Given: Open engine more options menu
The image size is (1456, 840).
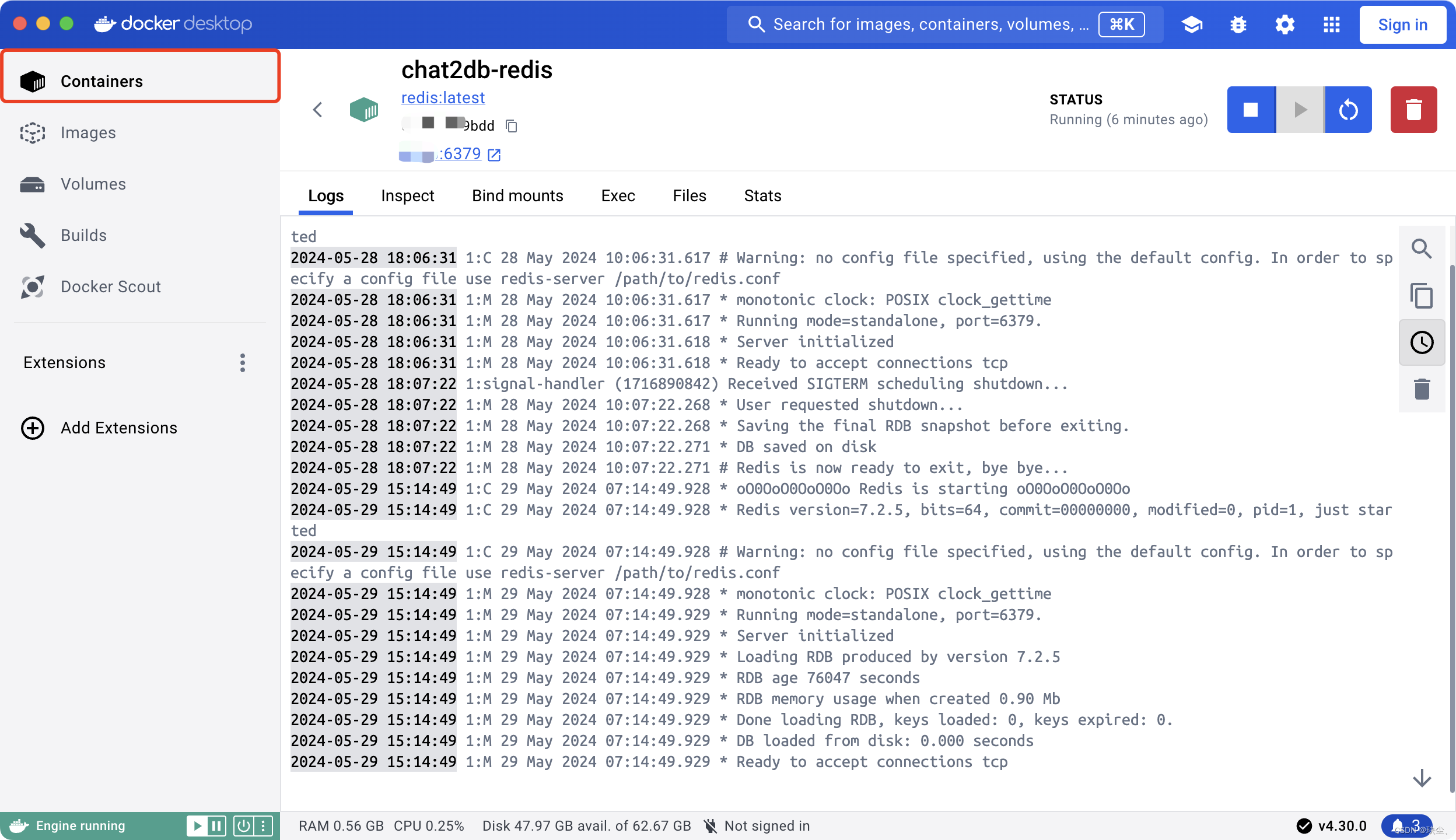Looking at the screenshot, I should (x=263, y=826).
